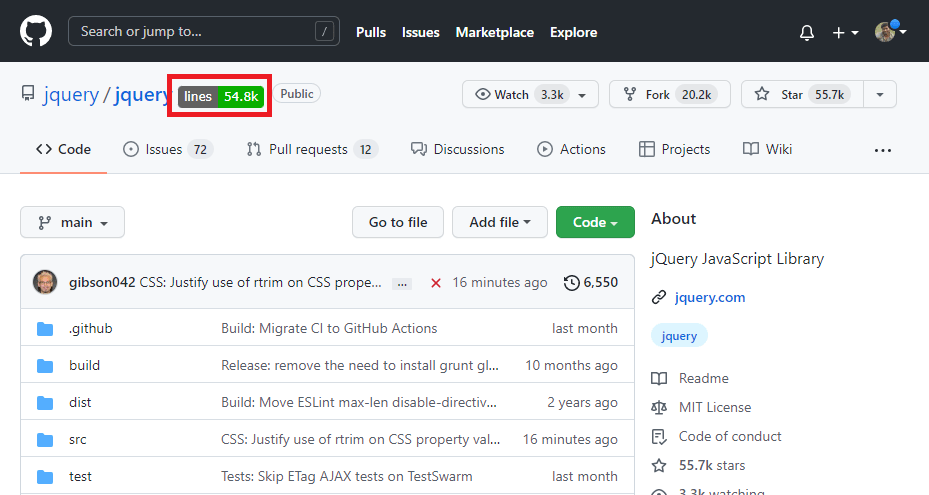Open the Migrate CI to GitHub Actions commit
The image size is (929, 495).
click(329, 328)
